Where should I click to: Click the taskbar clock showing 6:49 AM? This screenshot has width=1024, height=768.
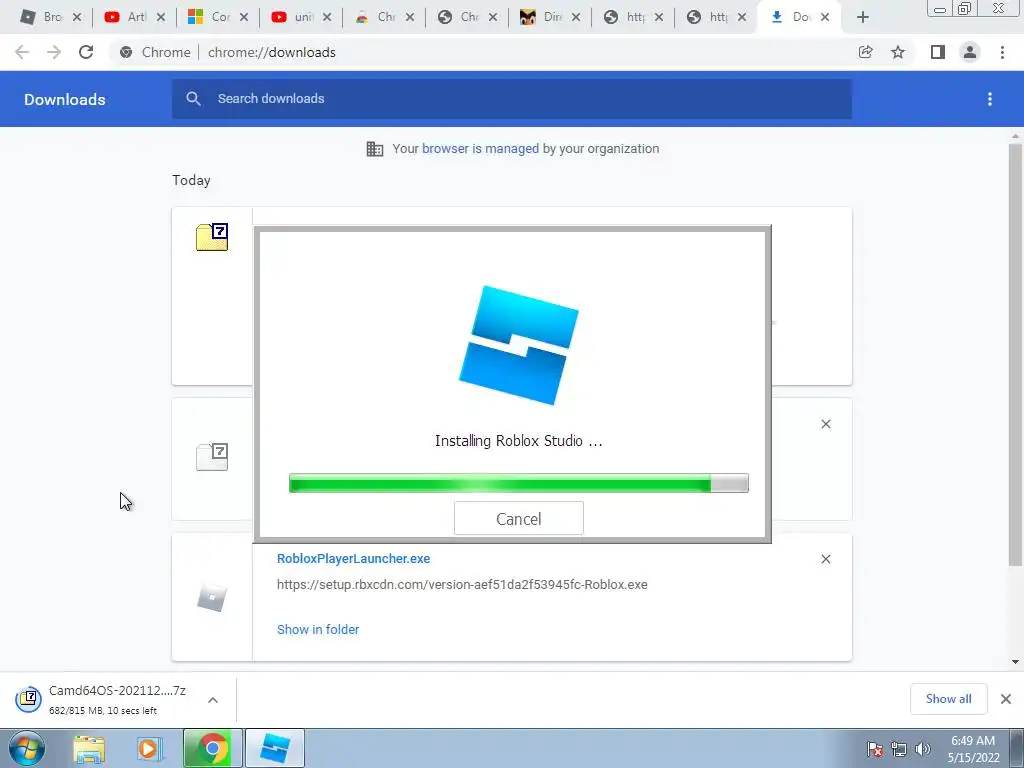click(x=973, y=749)
